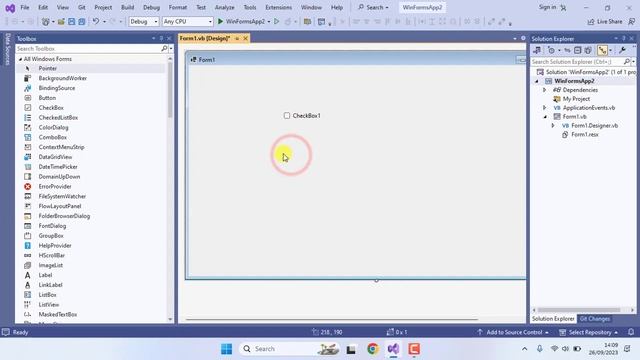Click the Toolbox vertical scrollbar thumb
Viewport: 640px width, 360px height.
click(x=170, y=89)
